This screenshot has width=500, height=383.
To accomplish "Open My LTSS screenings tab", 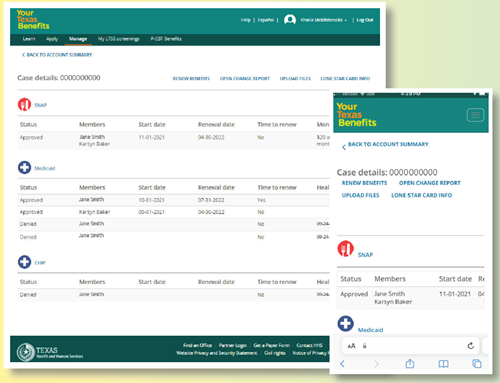I will [119, 39].
